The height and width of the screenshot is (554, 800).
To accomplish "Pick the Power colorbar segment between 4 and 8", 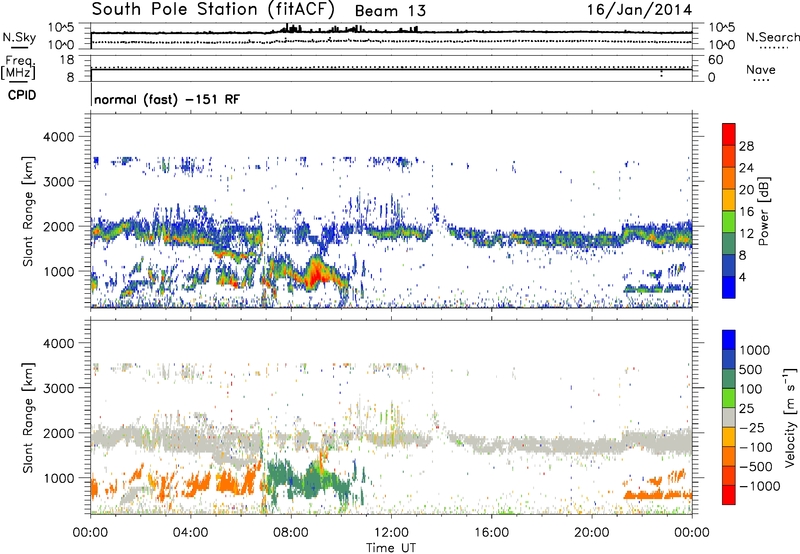I will pos(729,265).
